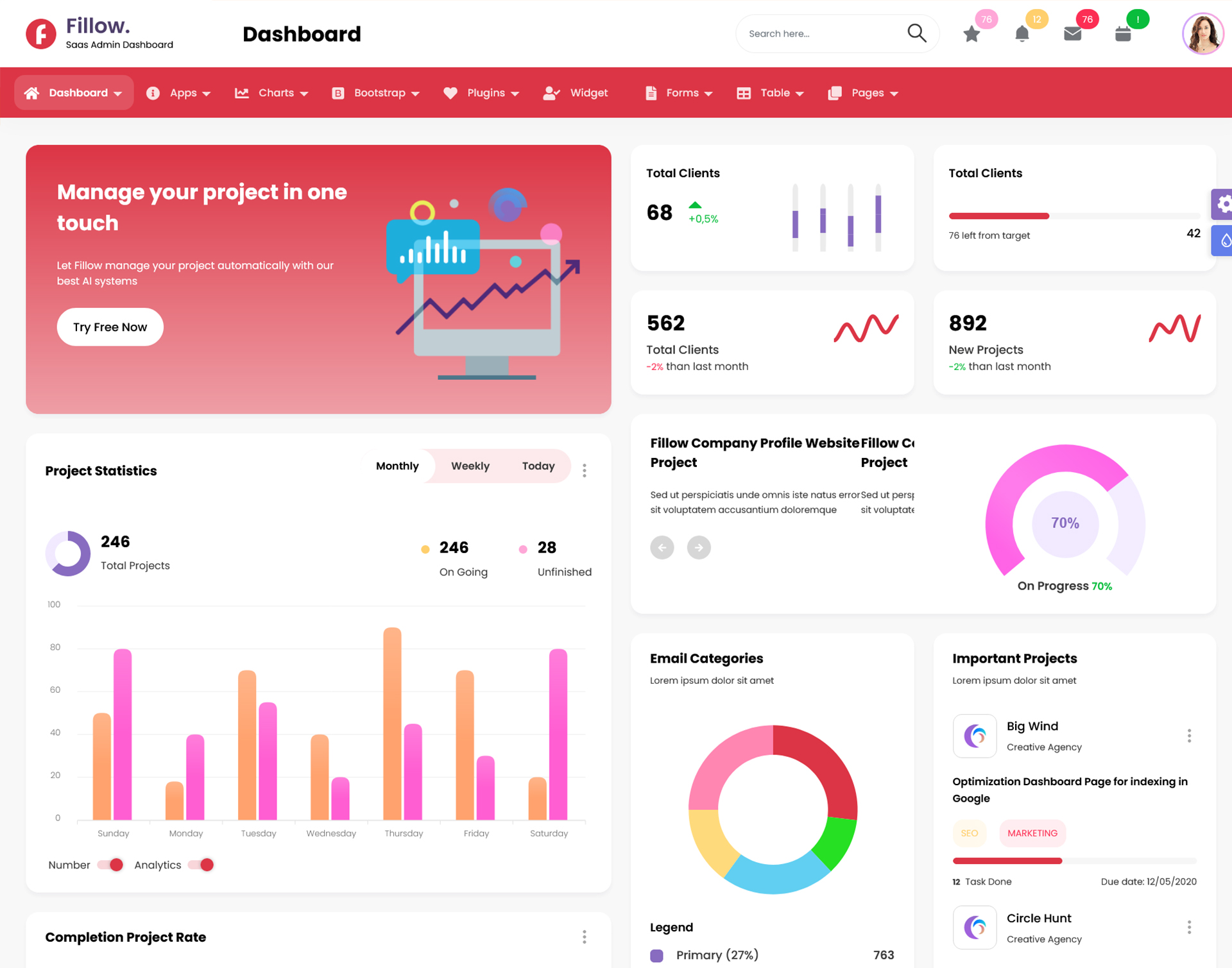1232x968 pixels.
Task: Click the Try Free Now button
Action: pyautogui.click(x=110, y=327)
